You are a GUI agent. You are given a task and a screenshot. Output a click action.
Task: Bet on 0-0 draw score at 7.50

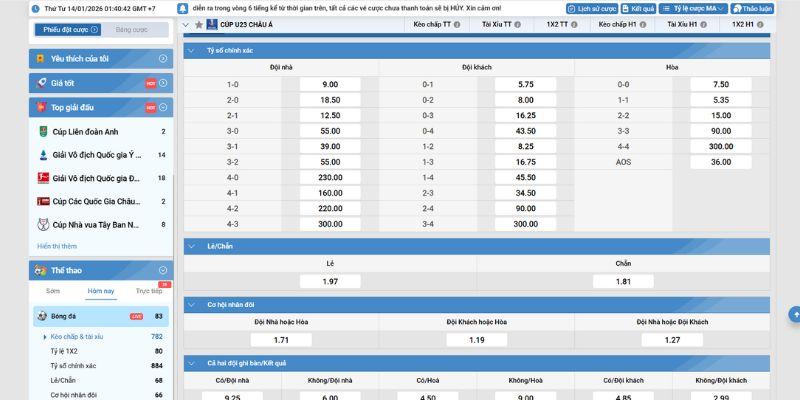click(721, 85)
